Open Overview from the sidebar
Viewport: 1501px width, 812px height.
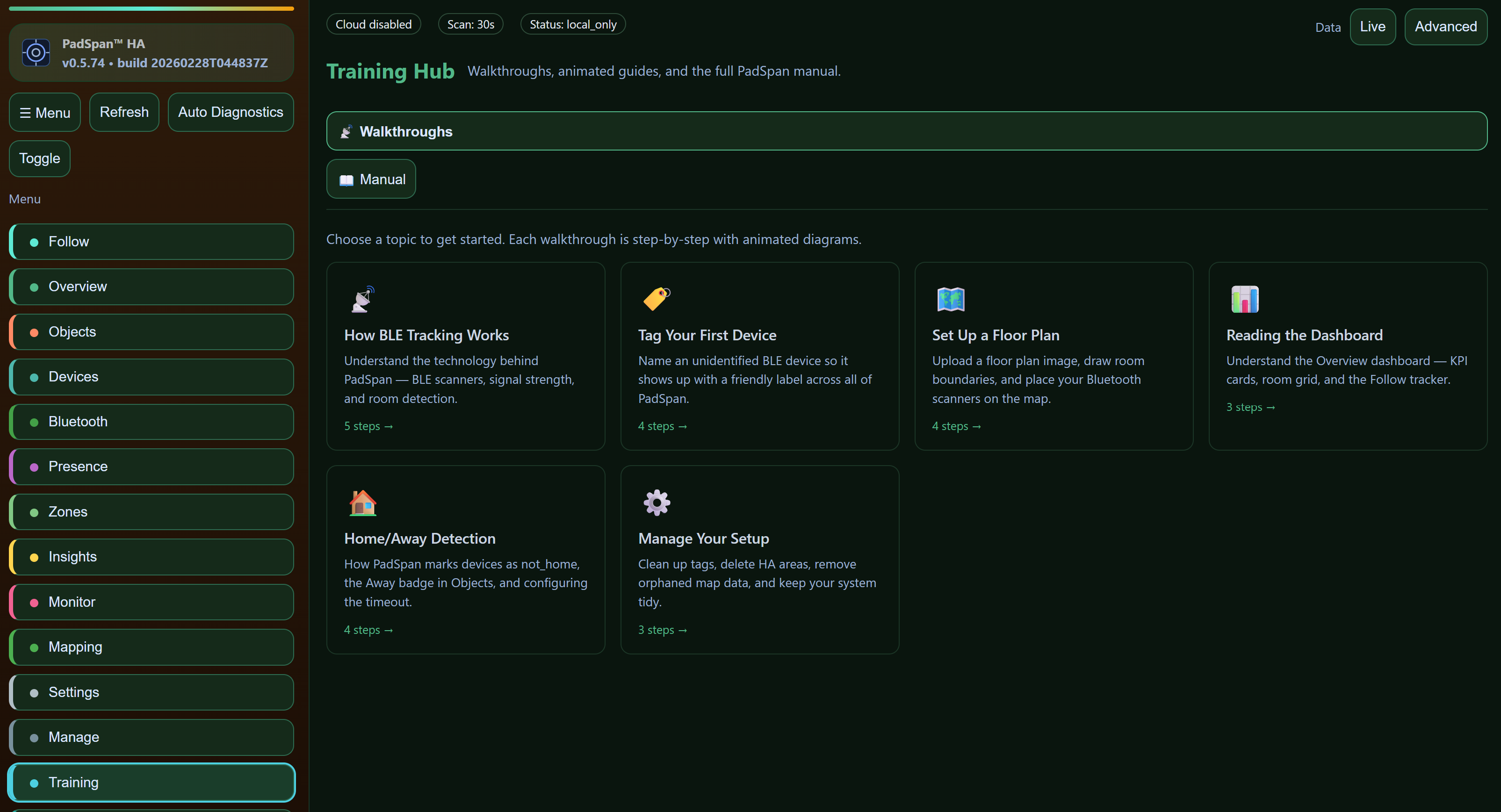point(152,287)
